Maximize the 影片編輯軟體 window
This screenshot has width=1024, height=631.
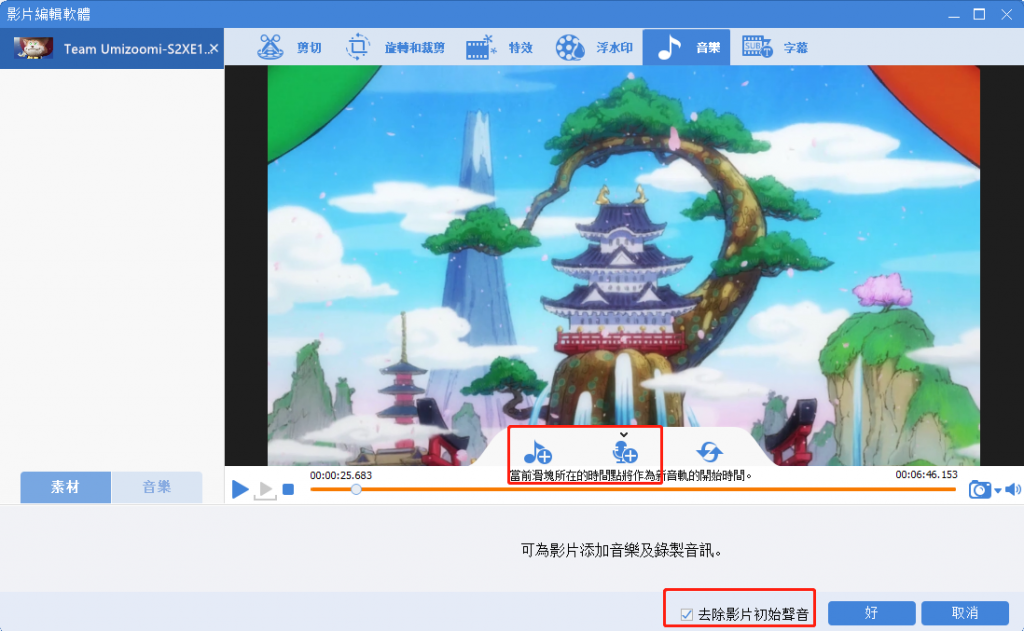(979, 14)
